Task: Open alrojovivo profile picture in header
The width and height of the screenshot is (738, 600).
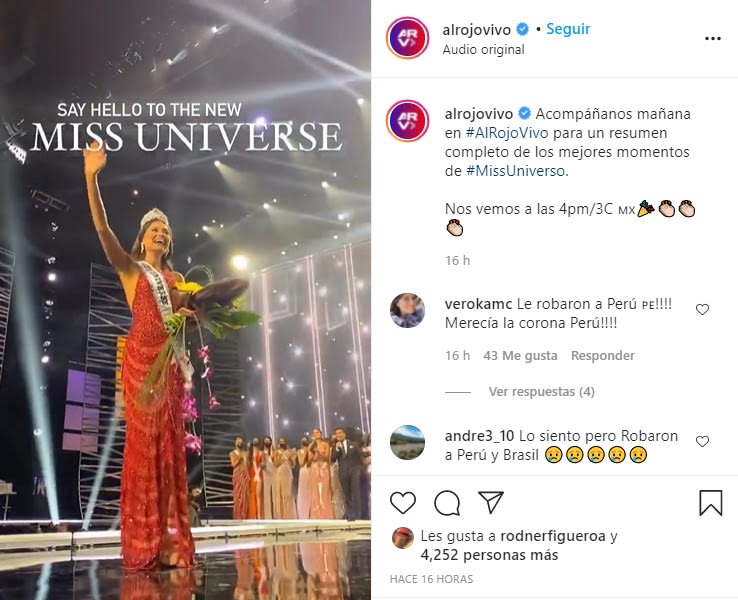Action: tap(407, 38)
